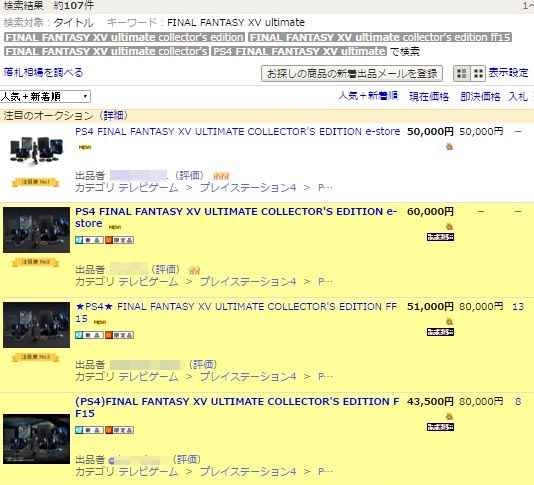
Task: Click the 51,000円 current price
Action: [430, 307]
